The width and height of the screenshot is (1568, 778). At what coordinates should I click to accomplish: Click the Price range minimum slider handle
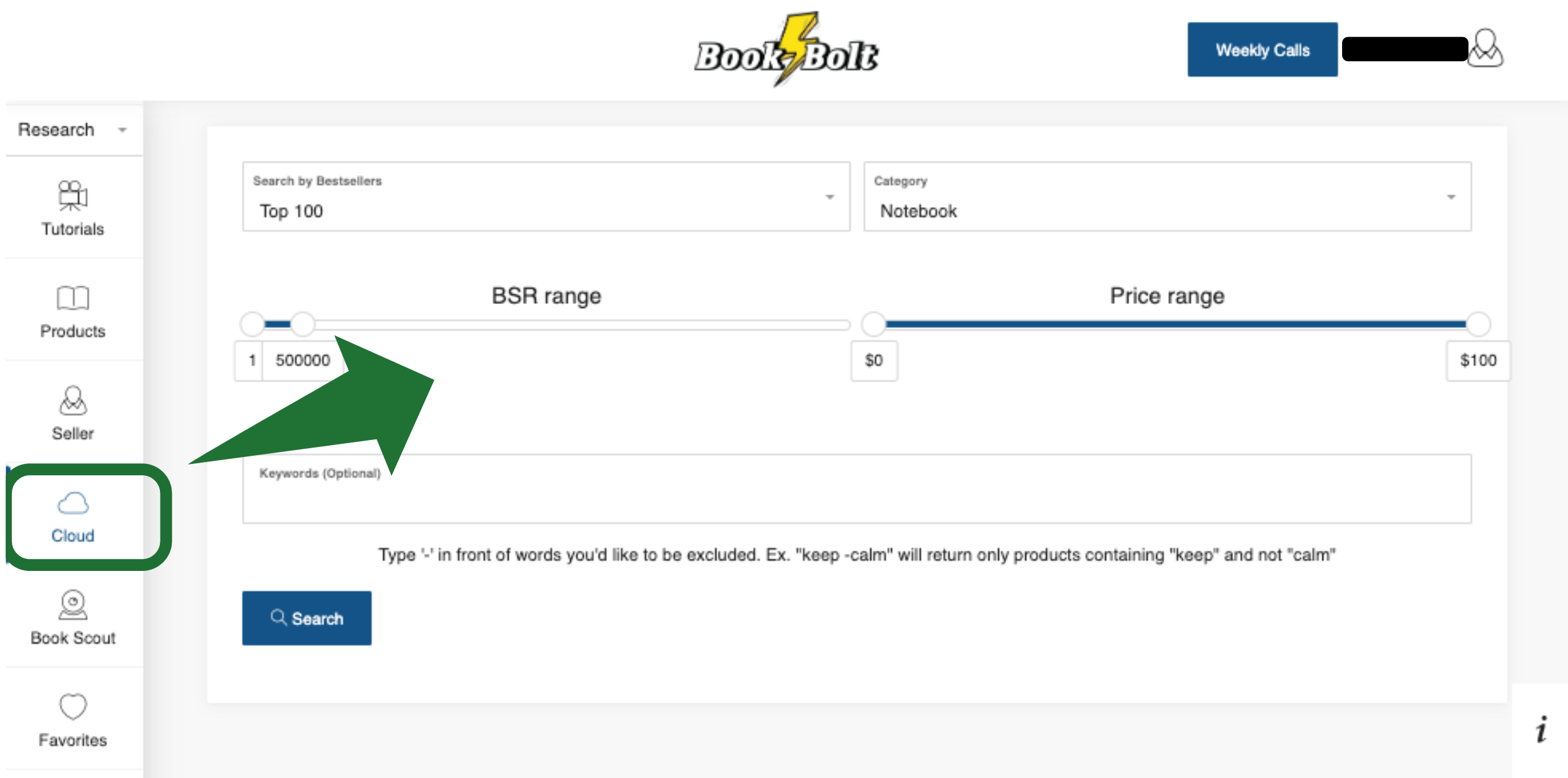[874, 324]
